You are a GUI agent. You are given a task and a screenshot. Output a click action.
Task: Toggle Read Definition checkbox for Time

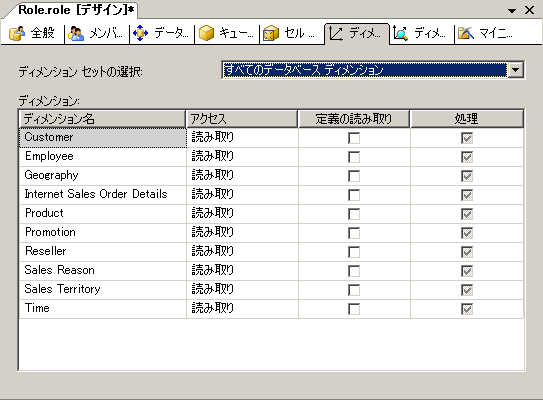click(x=354, y=309)
